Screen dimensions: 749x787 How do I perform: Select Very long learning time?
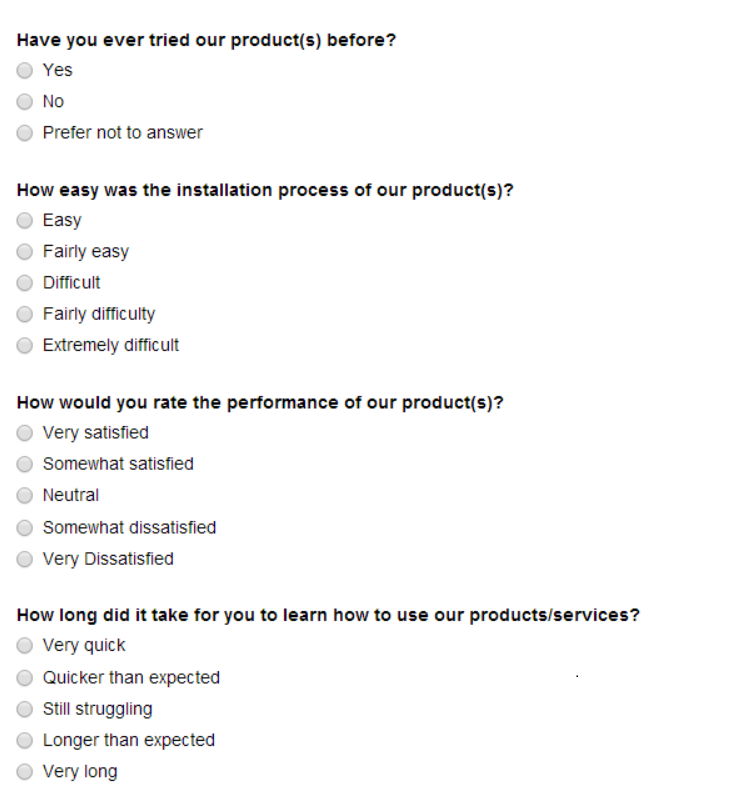(25, 771)
